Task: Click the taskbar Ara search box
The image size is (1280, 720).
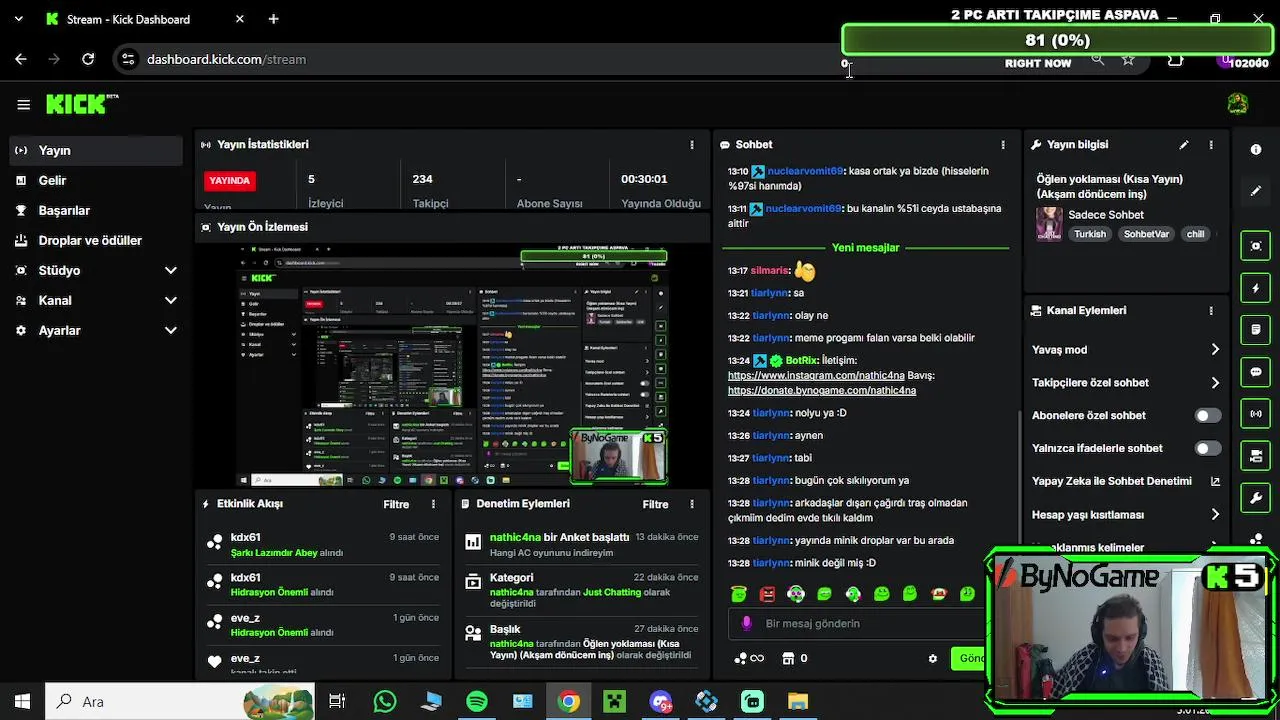Action: coord(180,702)
